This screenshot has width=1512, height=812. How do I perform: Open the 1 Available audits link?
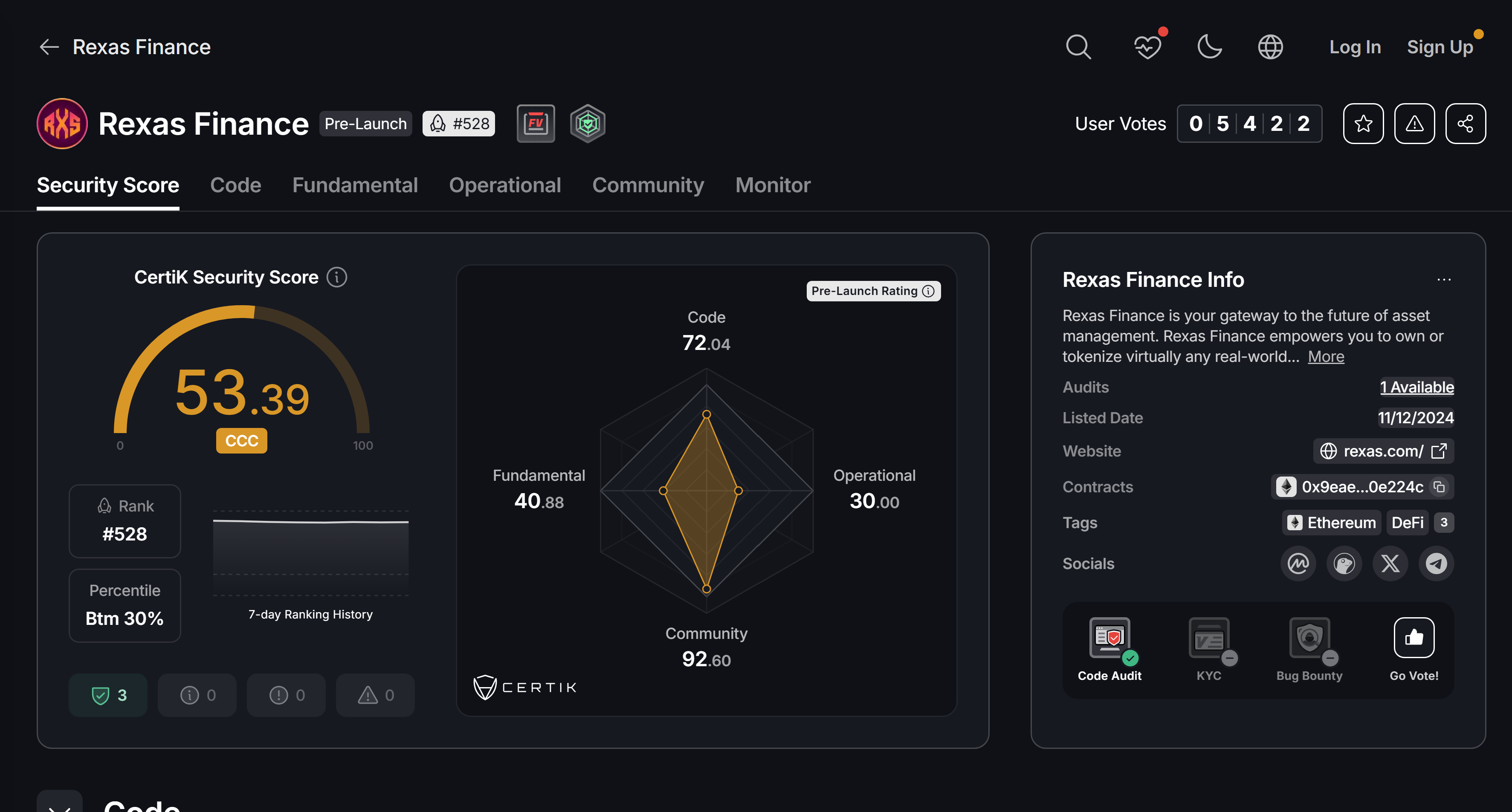[1416, 387]
